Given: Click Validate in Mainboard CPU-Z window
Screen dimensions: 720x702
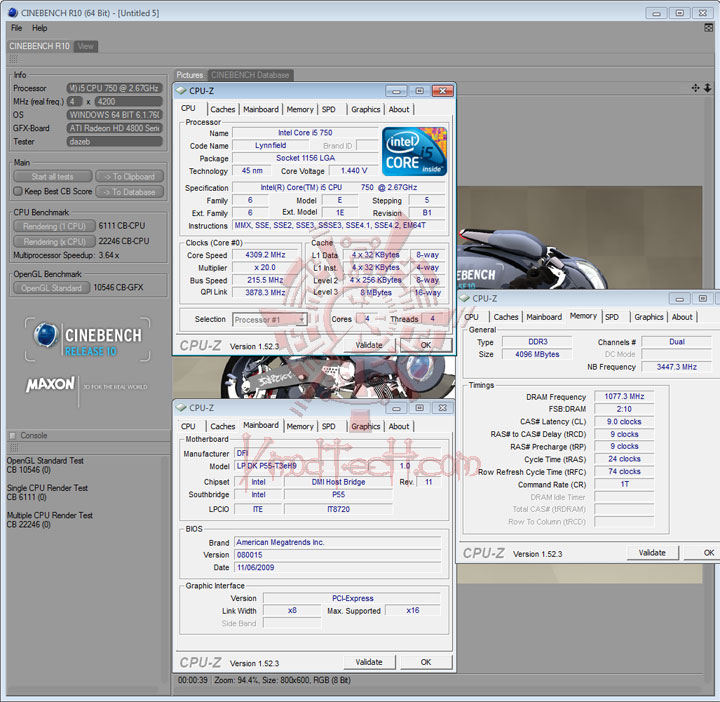Looking at the screenshot, I should coord(369,662).
